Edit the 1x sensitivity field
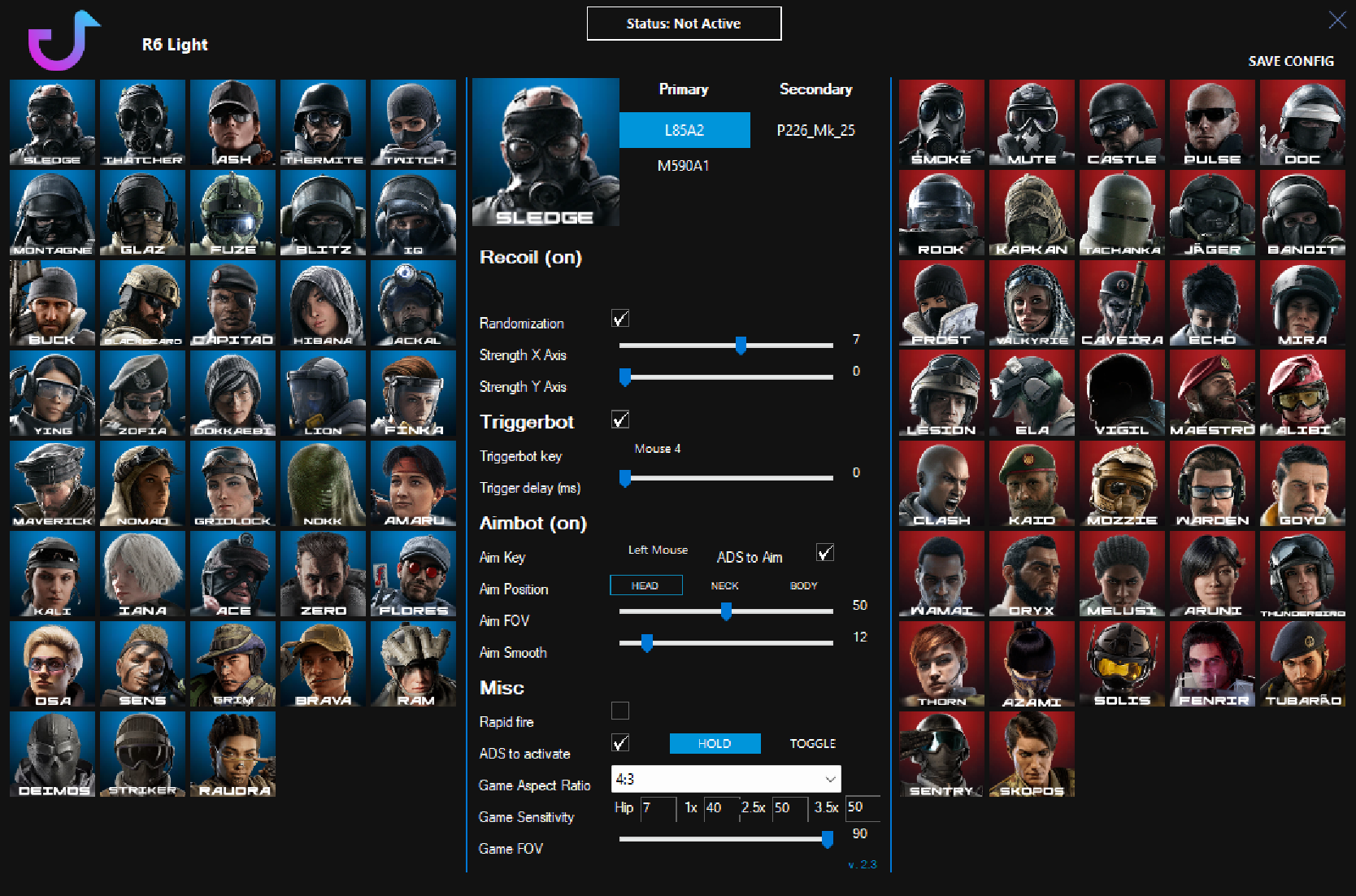Screen dimensions: 1356x896 [x=720, y=808]
